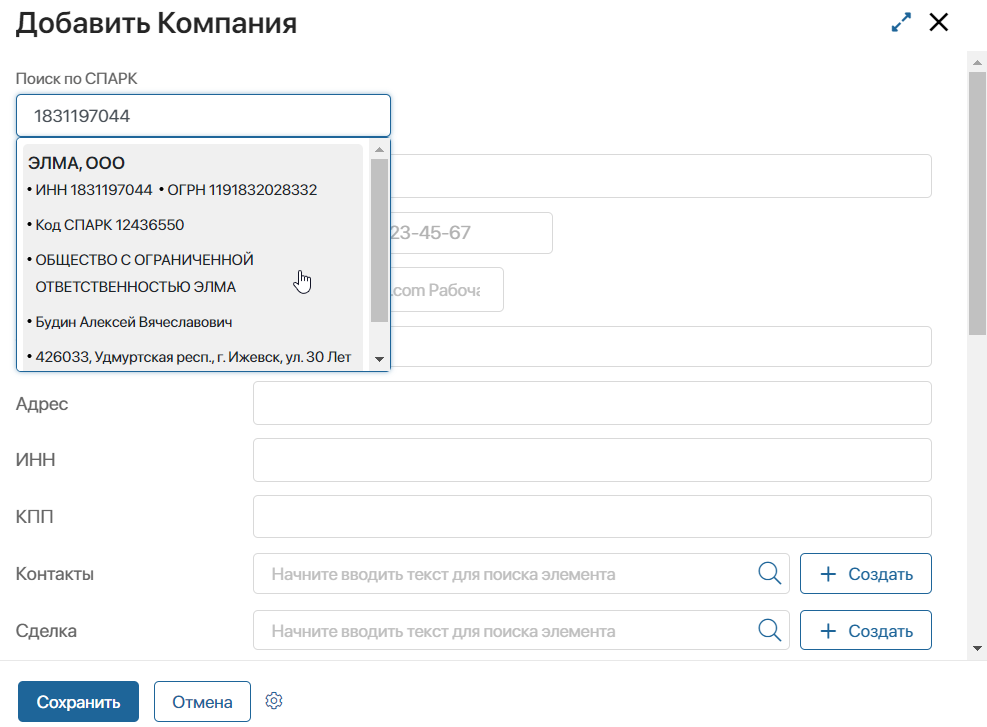Click the magnifier icon in Сделка field
The width and height of the screenshot is (987, 727).
click(x=769, y=630)
